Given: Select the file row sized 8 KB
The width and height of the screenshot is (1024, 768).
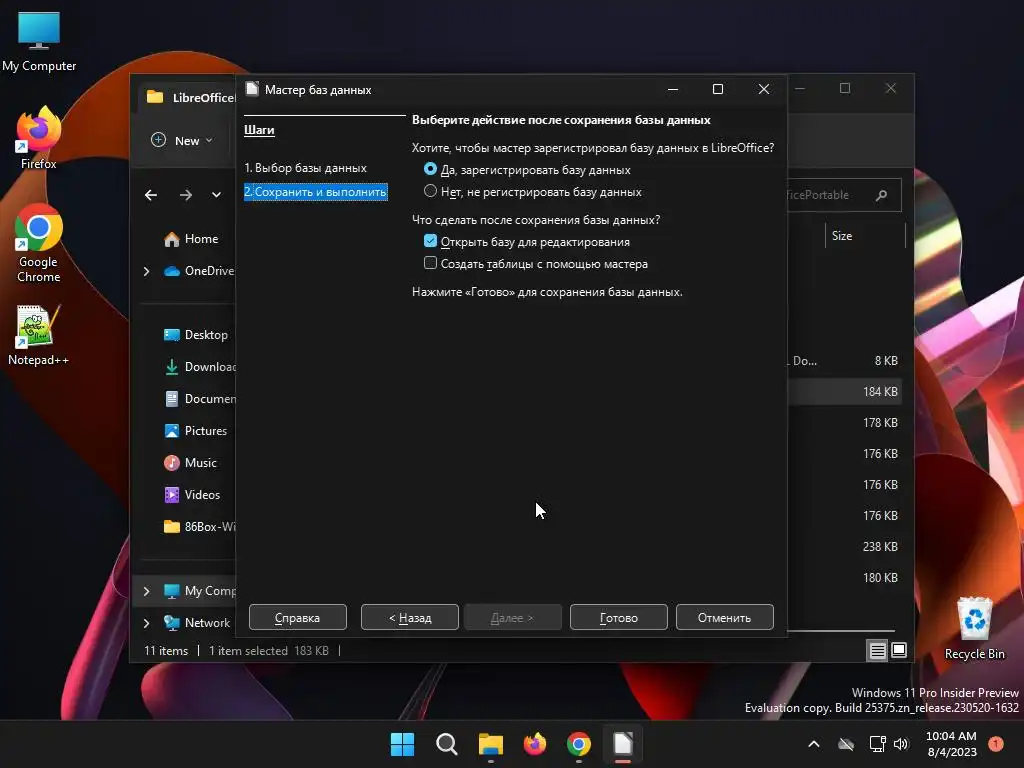Looking at the screenshot, I should click(844, 360).
